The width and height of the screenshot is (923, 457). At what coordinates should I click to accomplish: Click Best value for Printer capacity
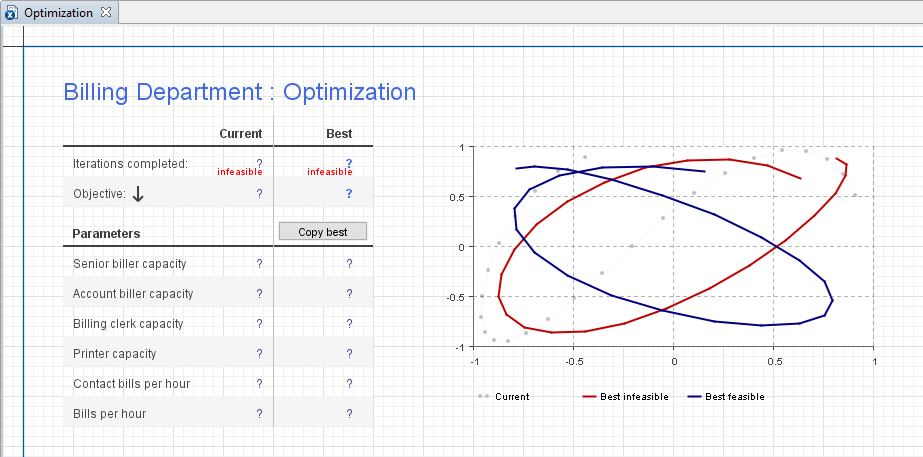[349, 354]
